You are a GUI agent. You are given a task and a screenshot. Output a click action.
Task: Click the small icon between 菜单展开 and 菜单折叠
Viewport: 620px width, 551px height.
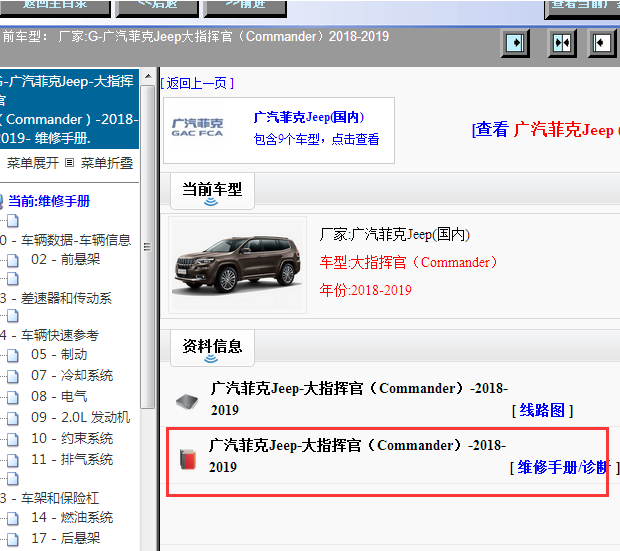tap(70, 163)
